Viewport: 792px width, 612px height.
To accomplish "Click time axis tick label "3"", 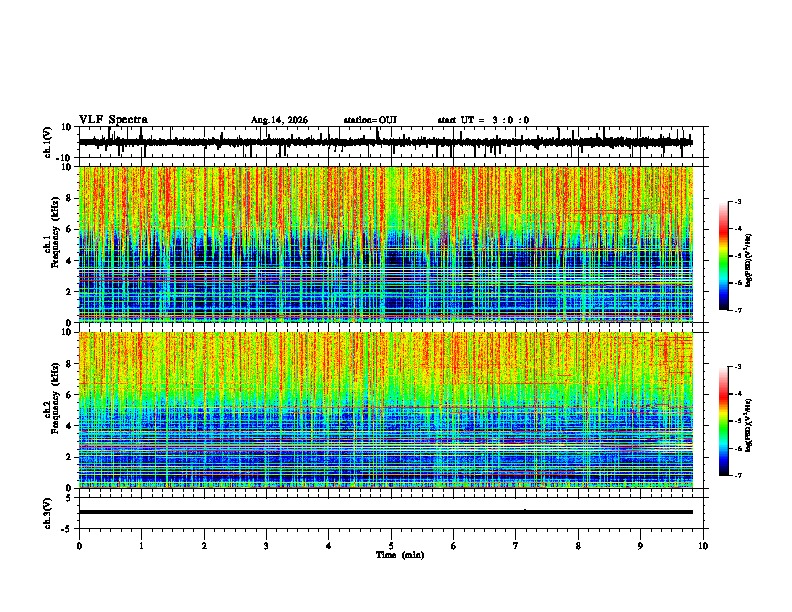I will click(x=266, y=546).
